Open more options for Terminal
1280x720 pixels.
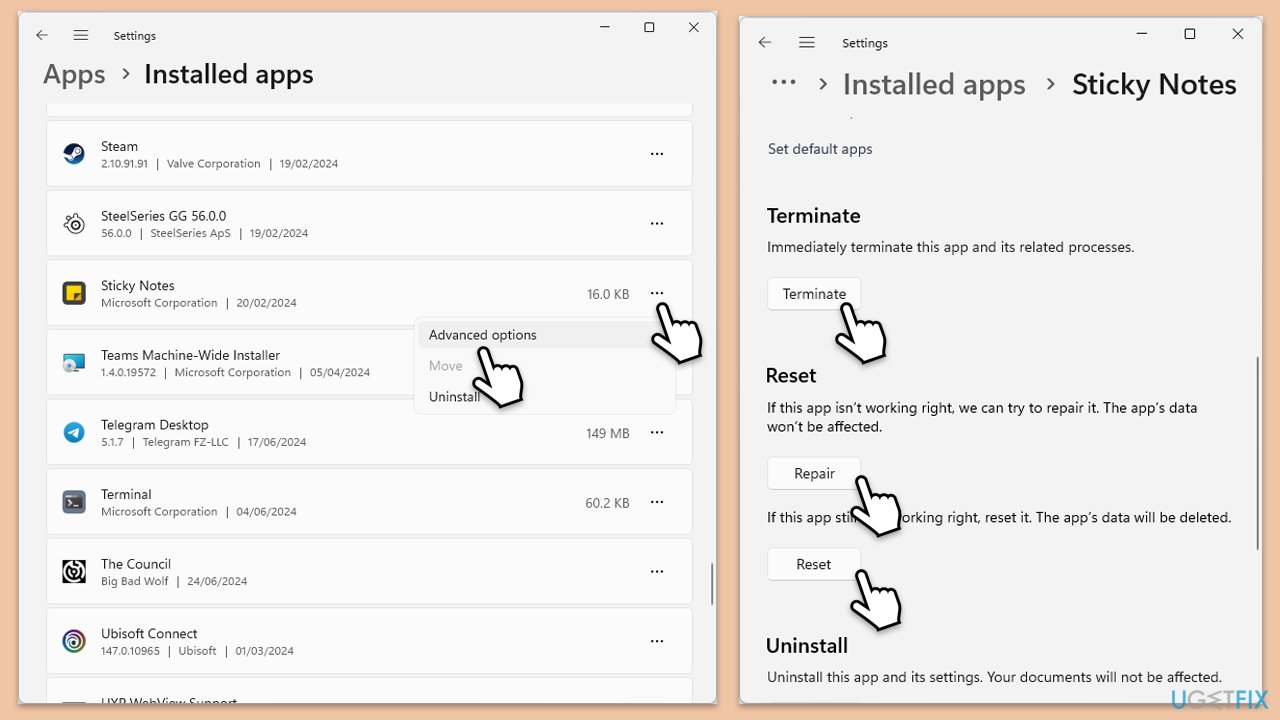tap(657, 502)
